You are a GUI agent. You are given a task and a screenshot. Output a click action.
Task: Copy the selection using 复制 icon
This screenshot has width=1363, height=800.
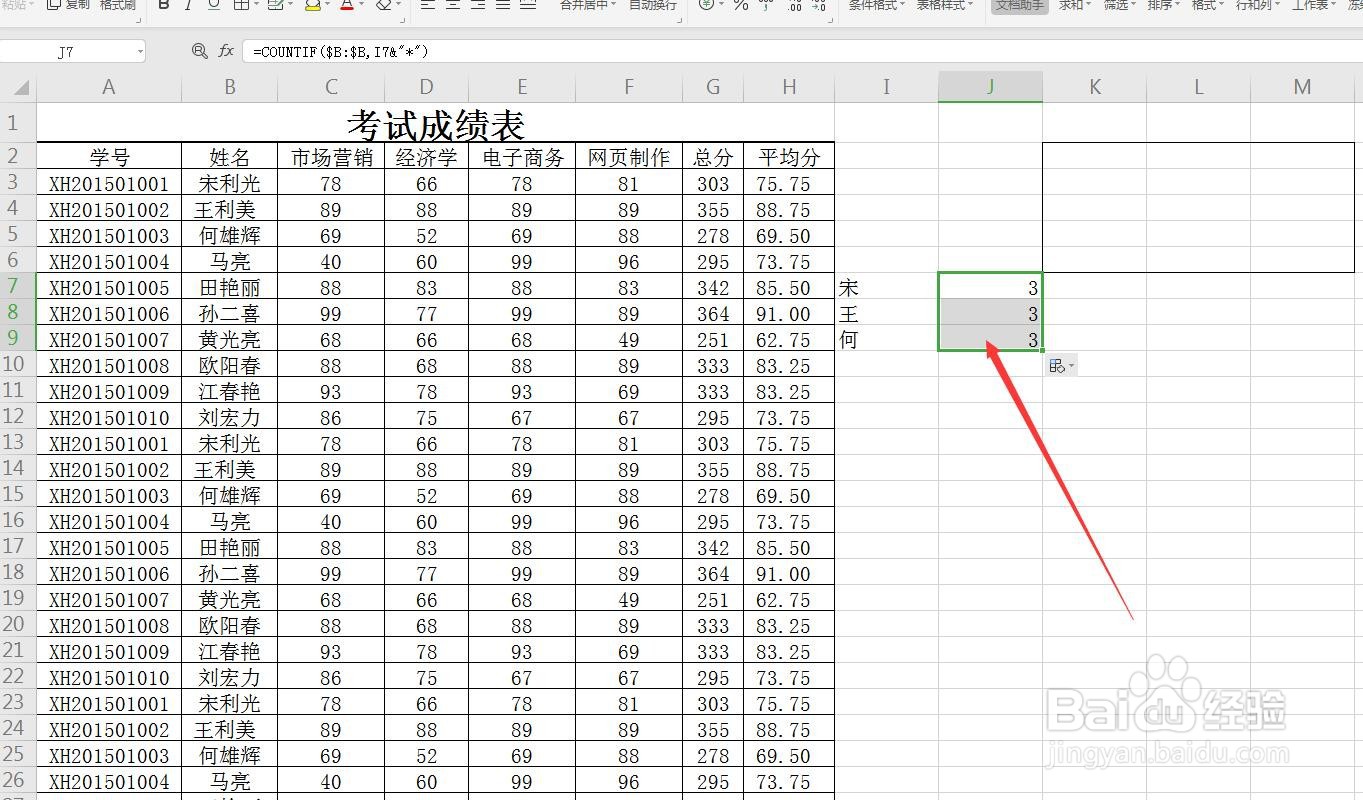(55, 8)
